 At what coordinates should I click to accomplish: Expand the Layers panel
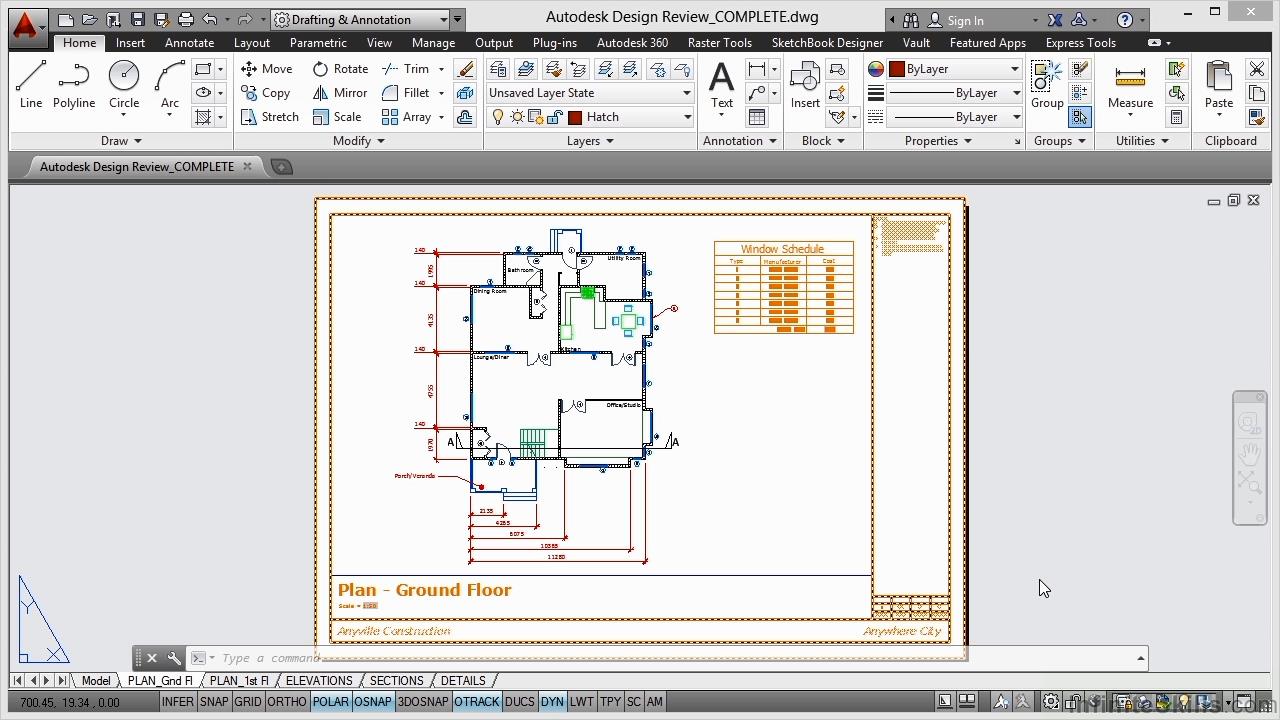point(590,141)
